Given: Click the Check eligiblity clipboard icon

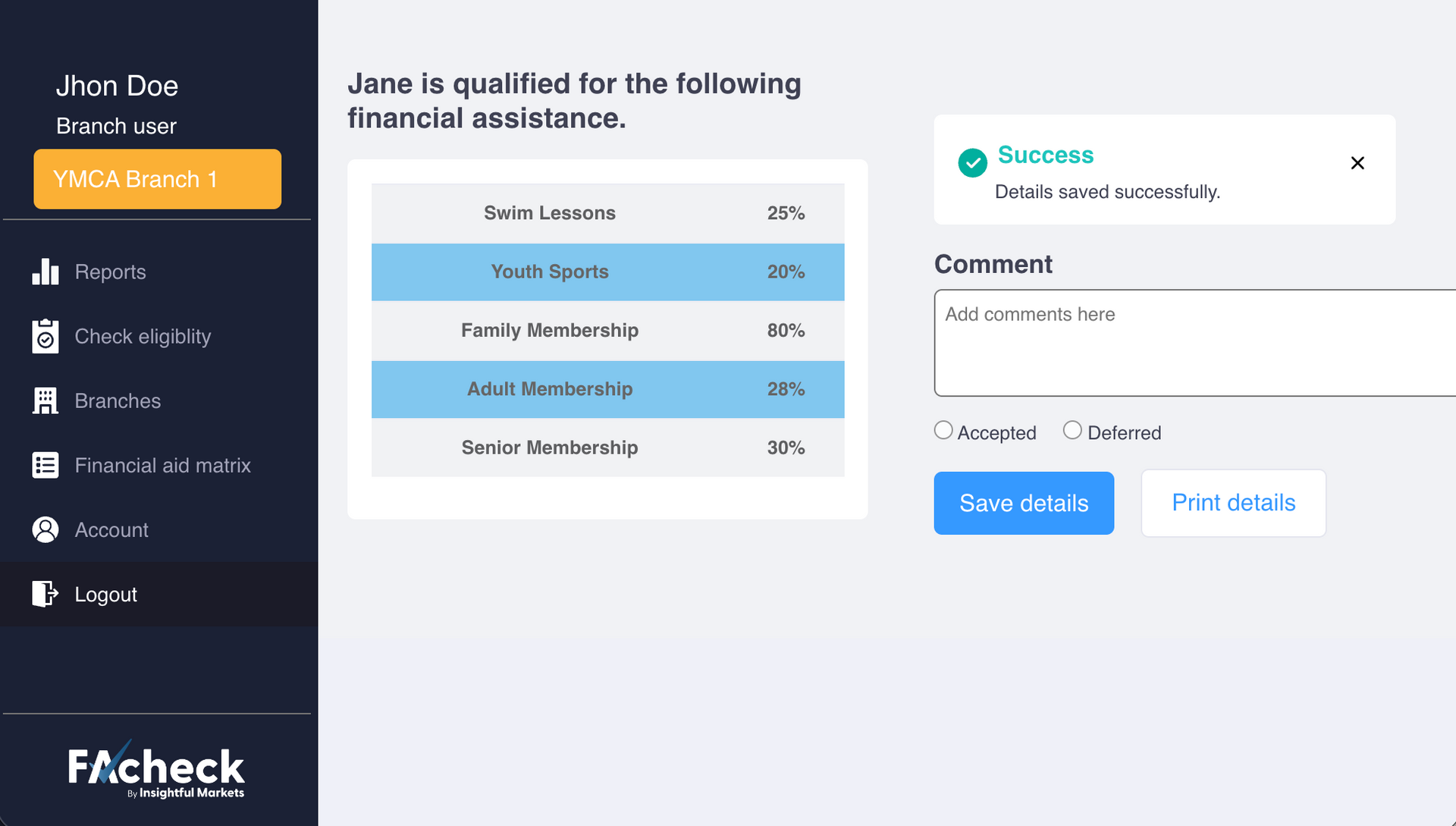Looking at the screenshot, I should coord(45,336).
